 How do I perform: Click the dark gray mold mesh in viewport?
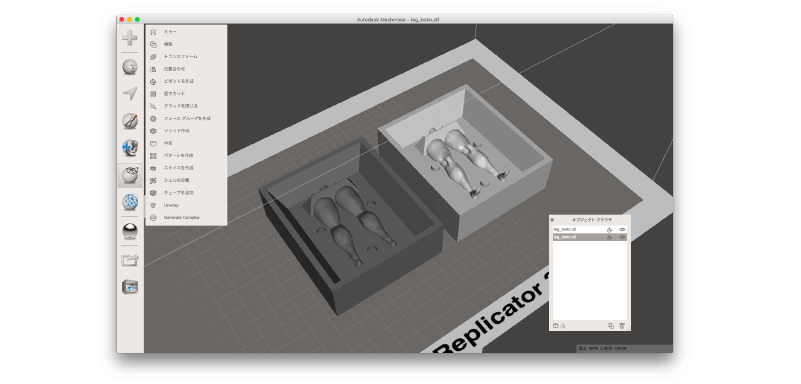click(x=350, y=227)
